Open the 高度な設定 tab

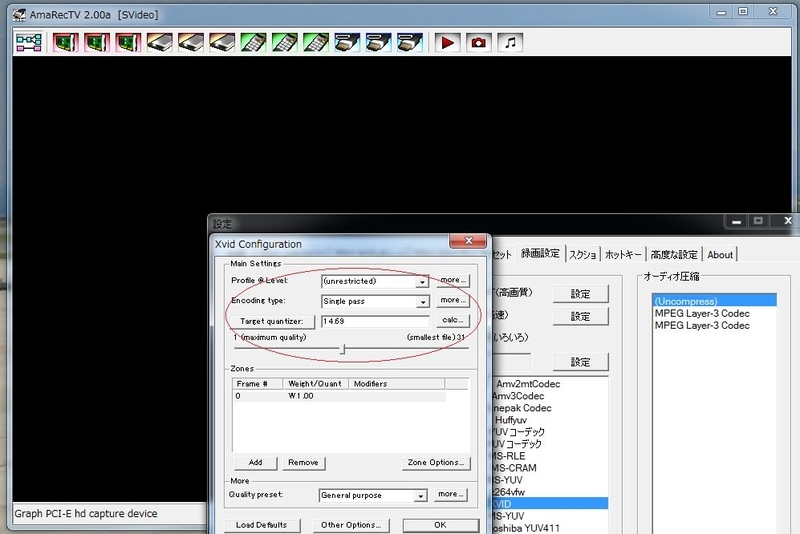coord(674,255)
